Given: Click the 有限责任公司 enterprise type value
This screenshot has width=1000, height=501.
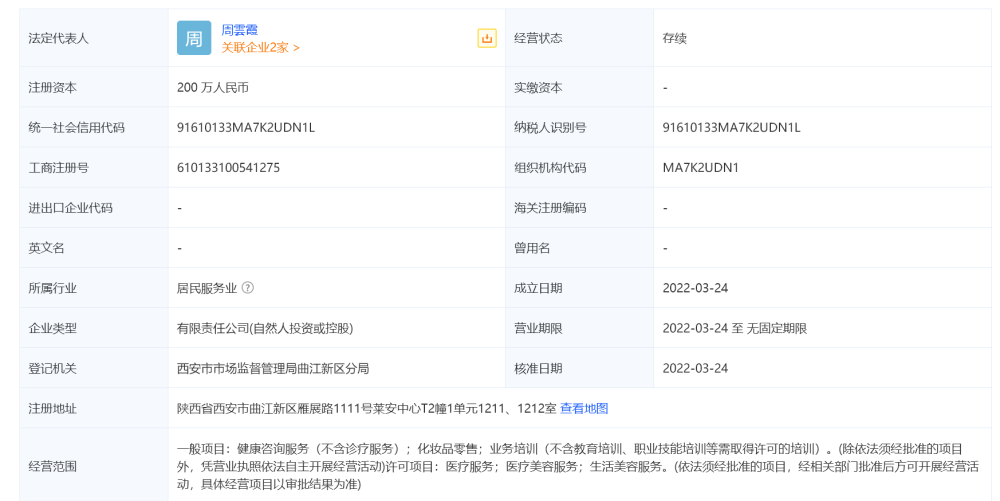Looking at the screenshot, I should [x=265, y=328].
